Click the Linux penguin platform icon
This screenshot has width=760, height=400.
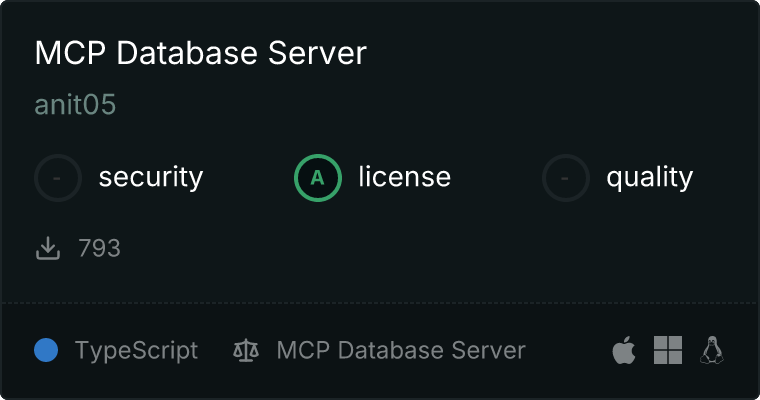(x=712, y=350)
